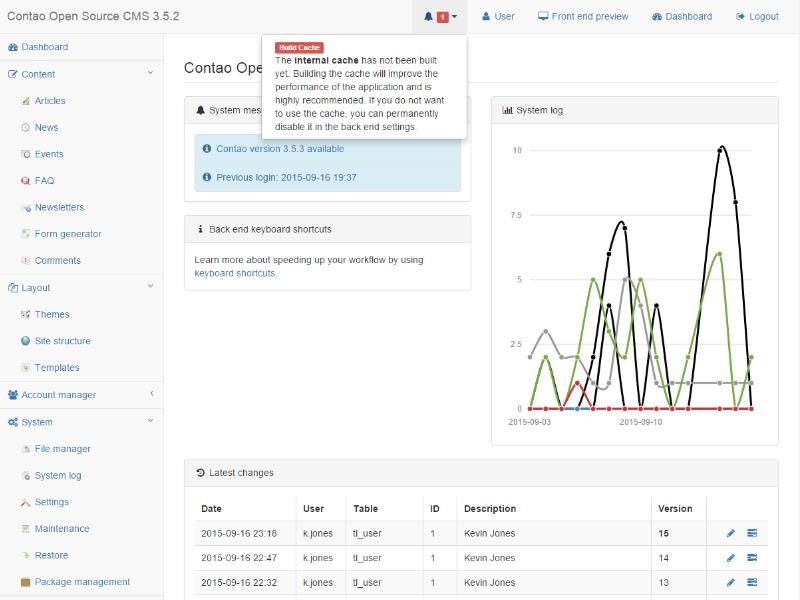The image size is (800, 600).
Task: Click the Themes icon in sidebar
Action: (x=26, y=314)
